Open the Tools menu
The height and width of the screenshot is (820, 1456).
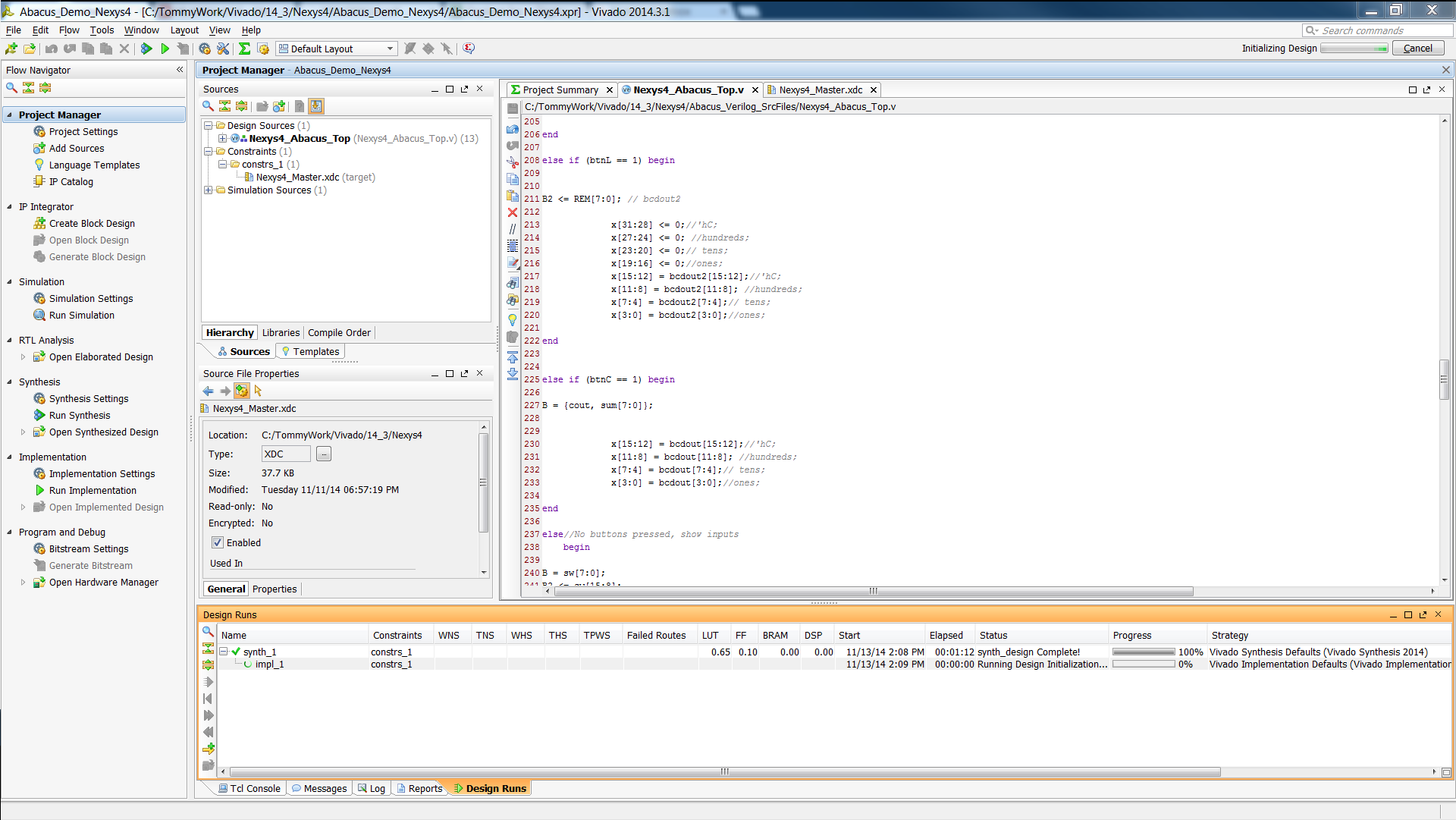[102, 30]
